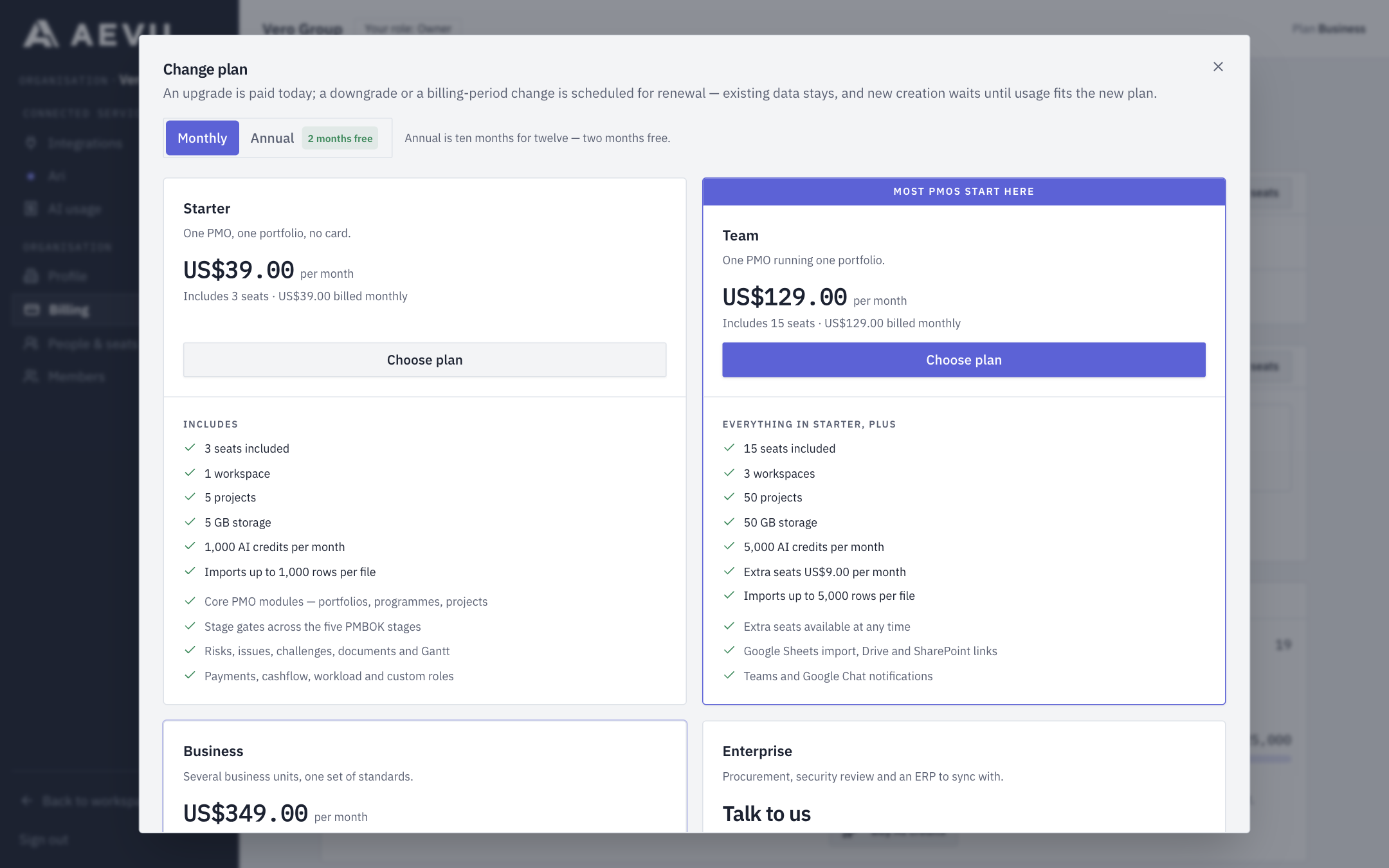1389x868 pixels.
Task: Click the Team plan heading
Action: (x=740, y=235)
